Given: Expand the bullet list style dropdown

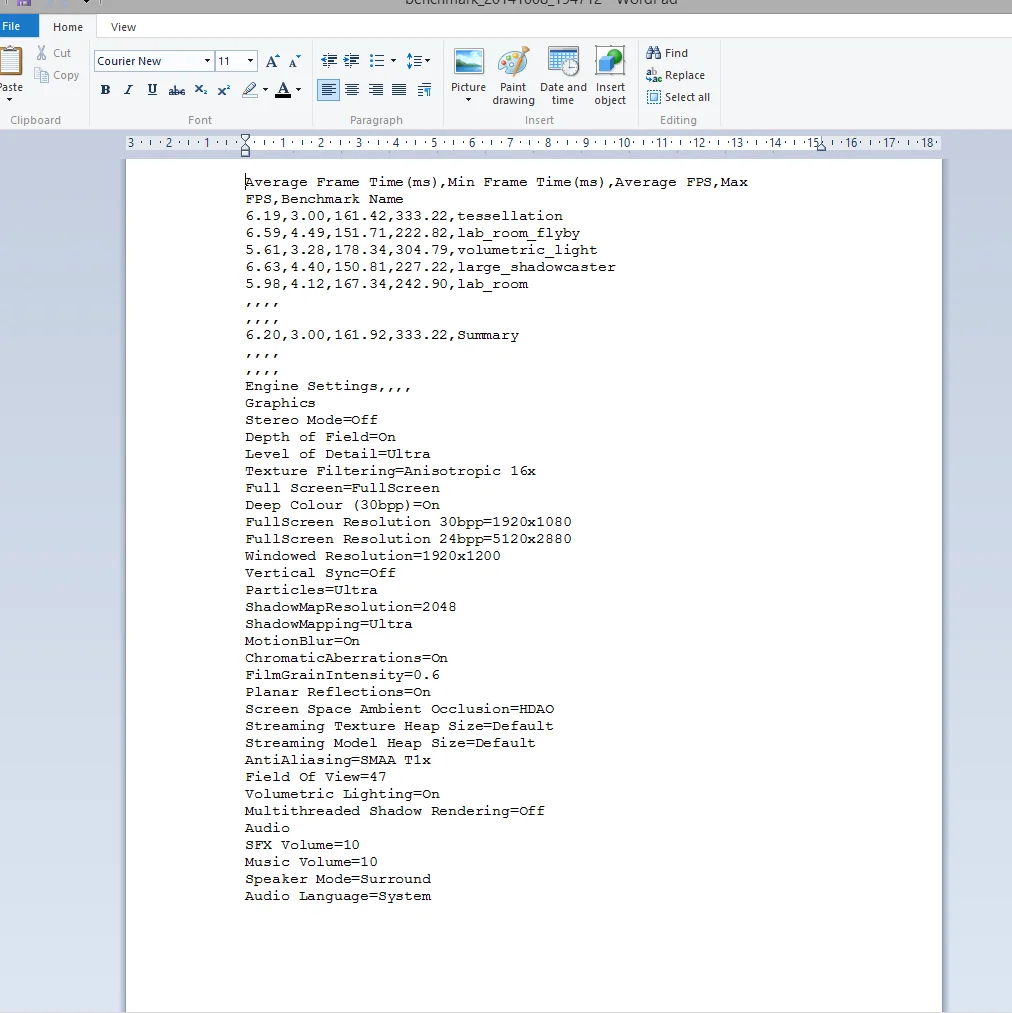Looking at the screenshot, I should pos(393,61).
